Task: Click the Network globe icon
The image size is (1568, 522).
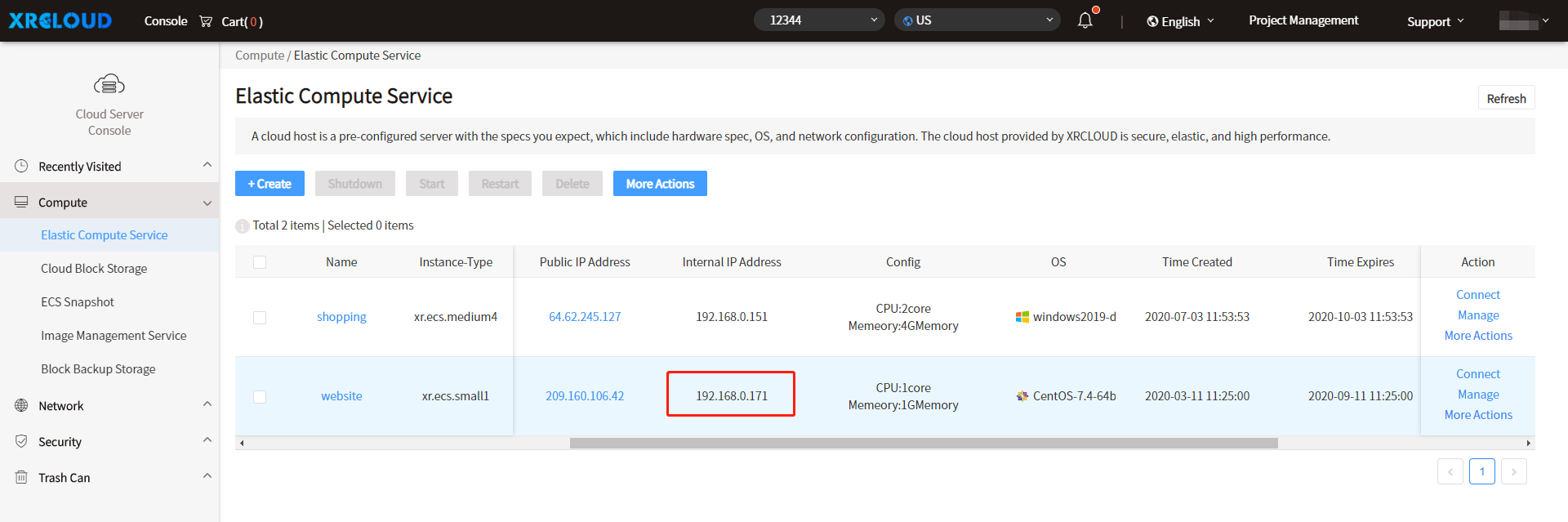Action: [x=21, y=405]
